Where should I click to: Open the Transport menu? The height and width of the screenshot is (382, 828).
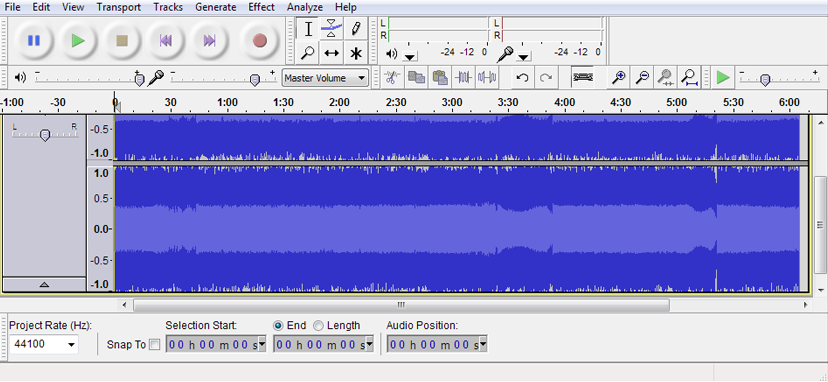(119, 7)
